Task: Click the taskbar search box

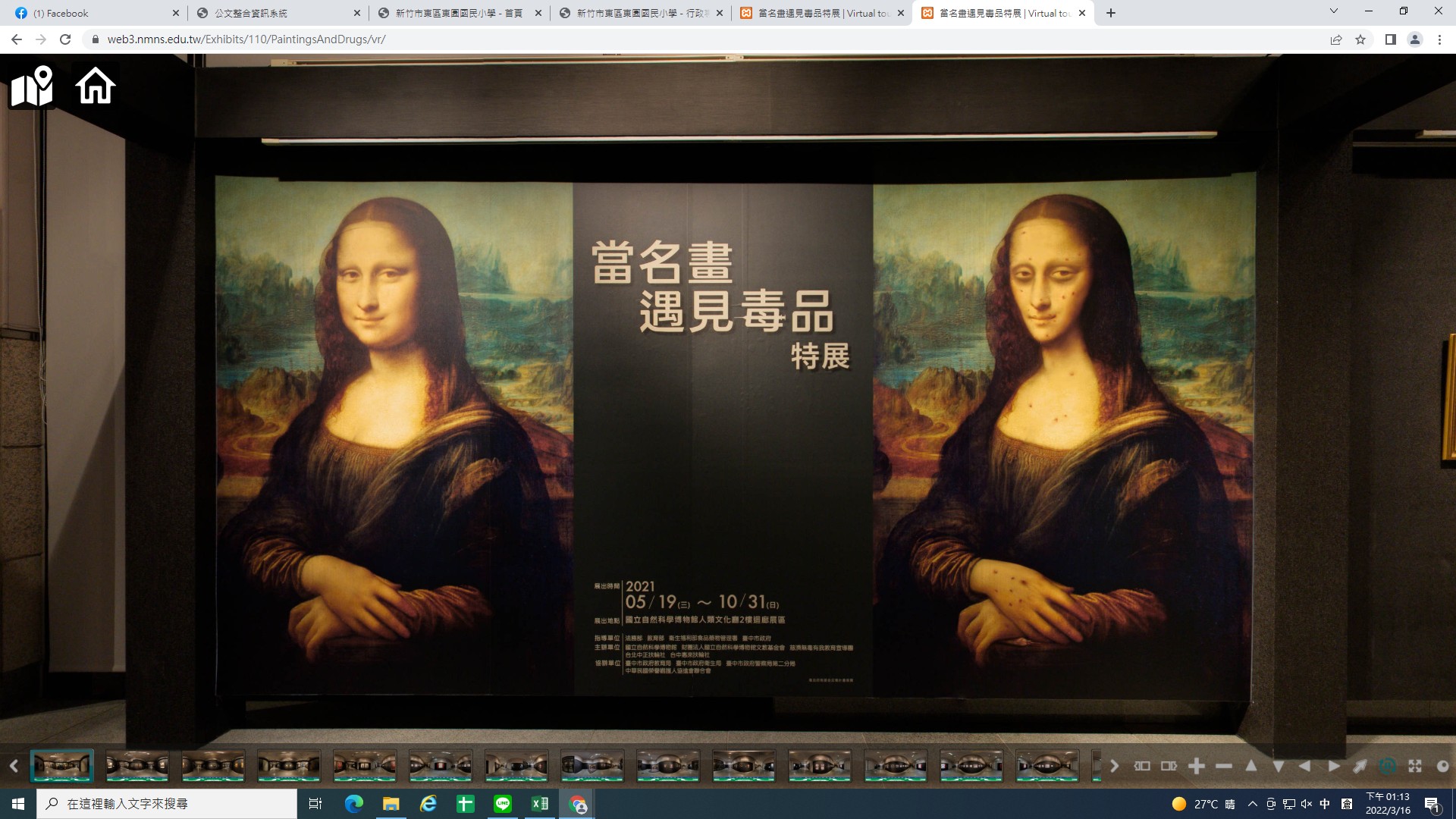Action: pyautogui.click(x=167, y=804)
